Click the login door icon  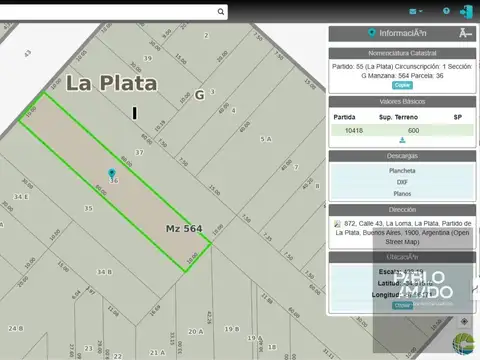pyautogui.click(x=466, y=12)
